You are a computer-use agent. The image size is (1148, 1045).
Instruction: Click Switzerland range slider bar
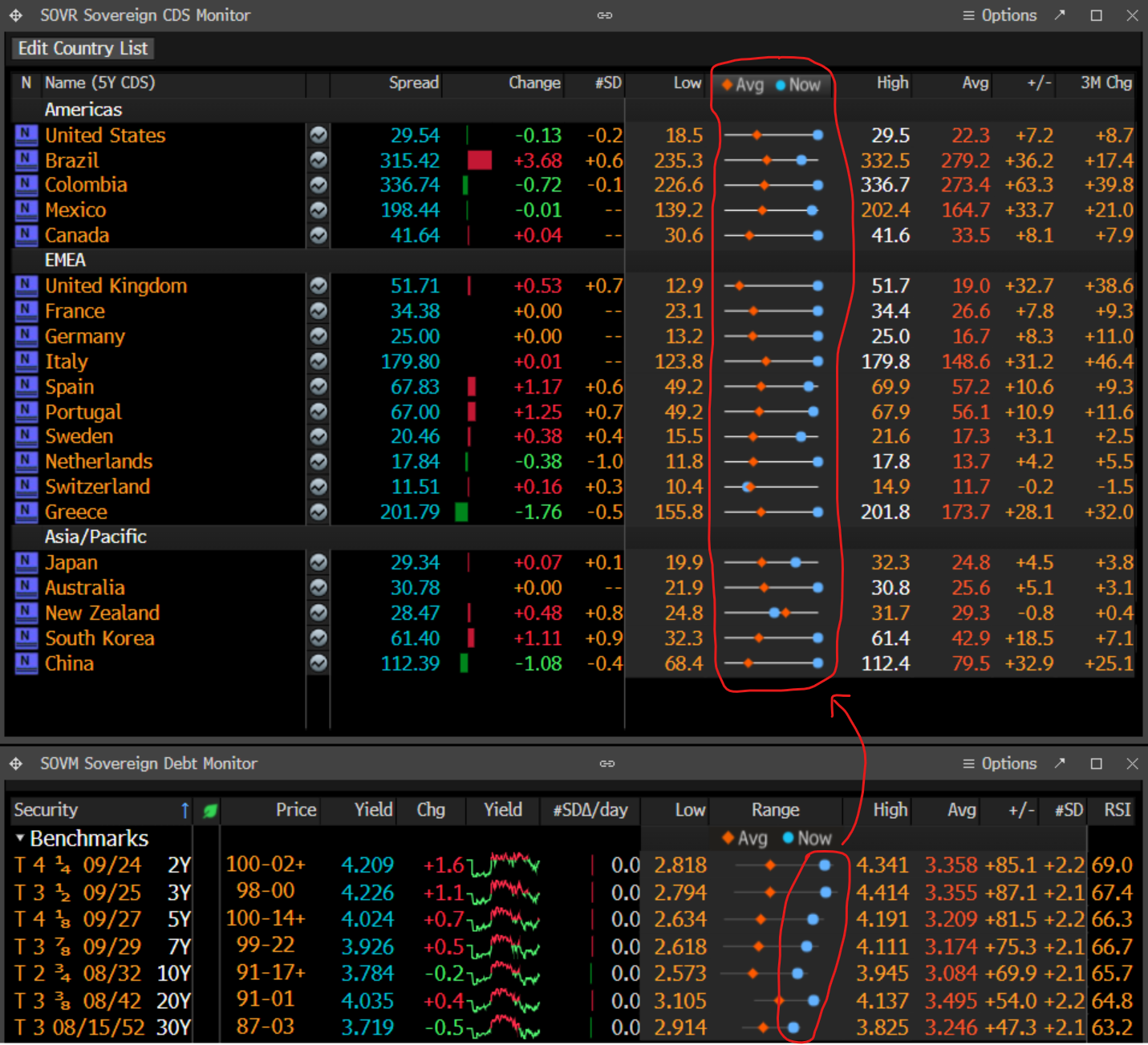pos(771,486)
